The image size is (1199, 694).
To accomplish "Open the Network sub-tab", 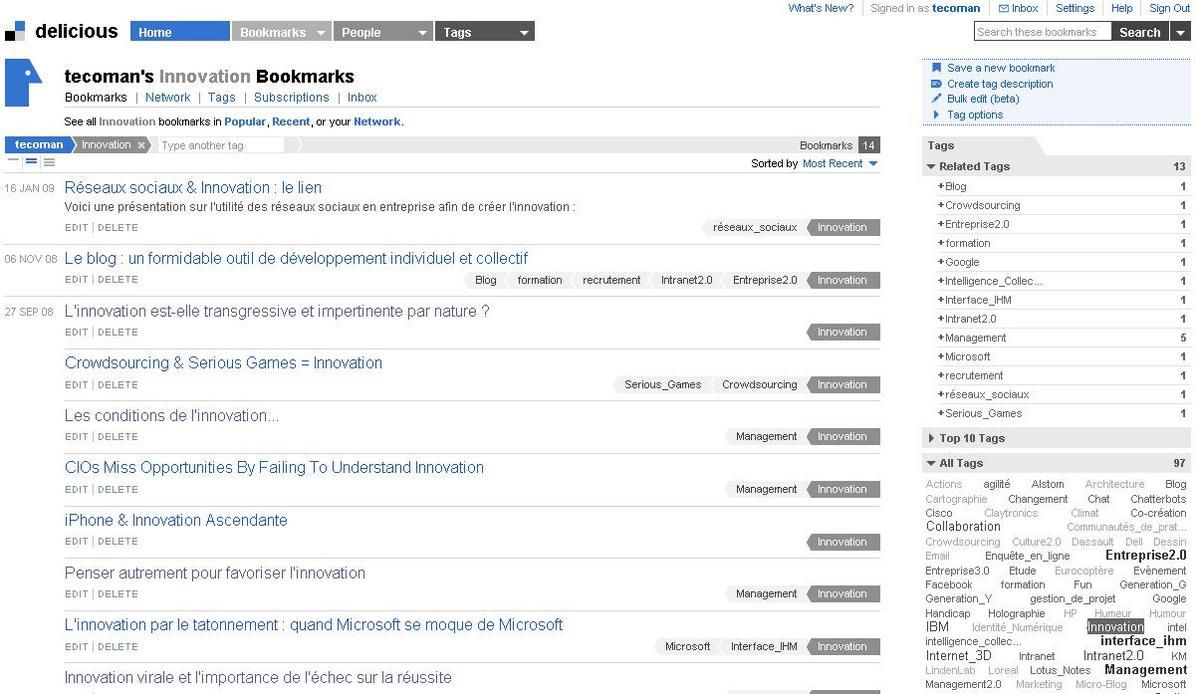I will pos(167,97).
